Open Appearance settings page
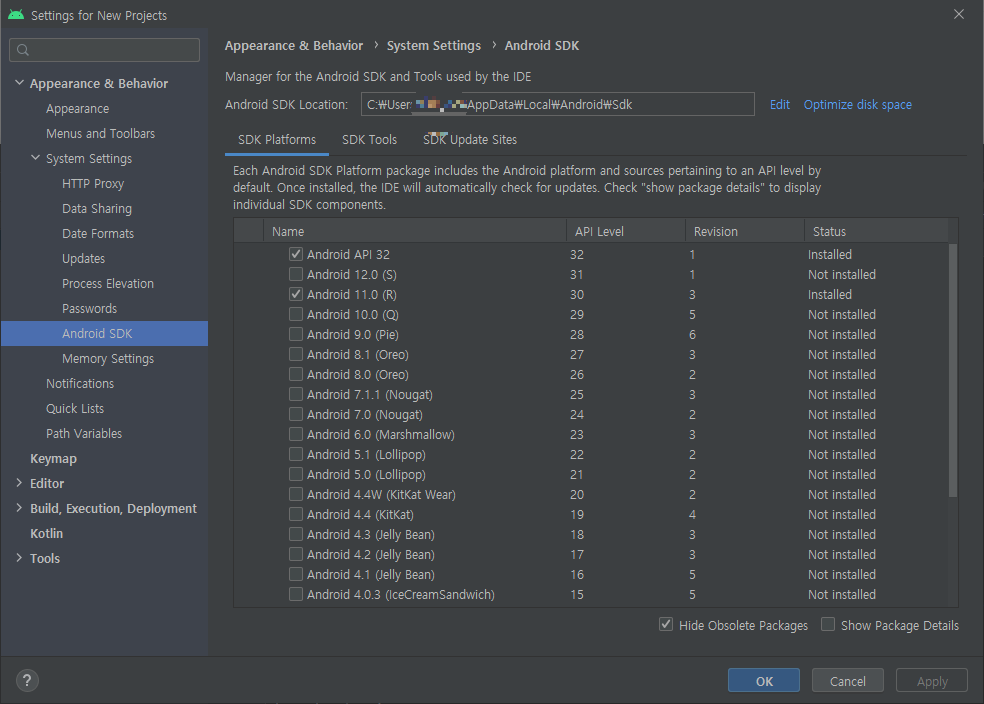The image size is (984, 704). 77,109
